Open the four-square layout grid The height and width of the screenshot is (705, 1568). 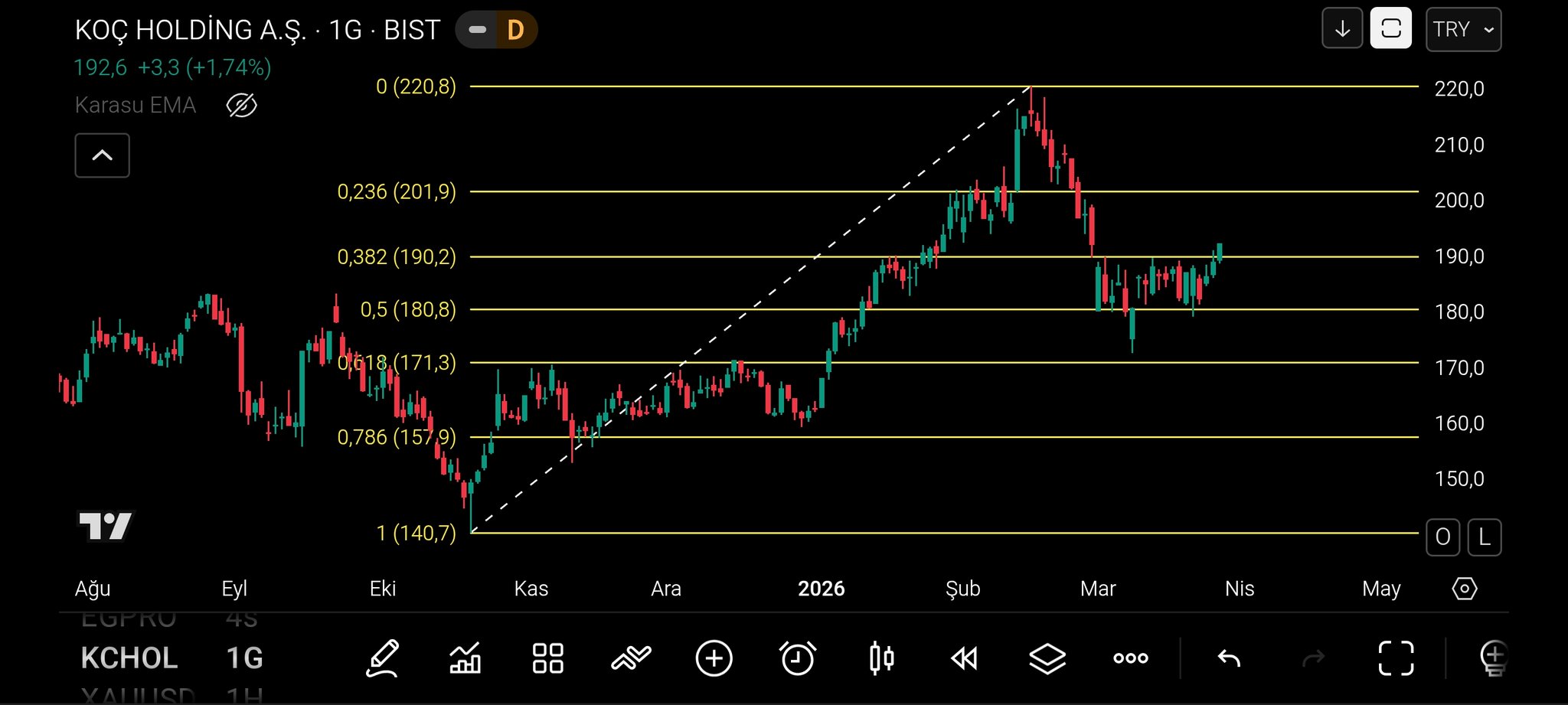point(548,658)
